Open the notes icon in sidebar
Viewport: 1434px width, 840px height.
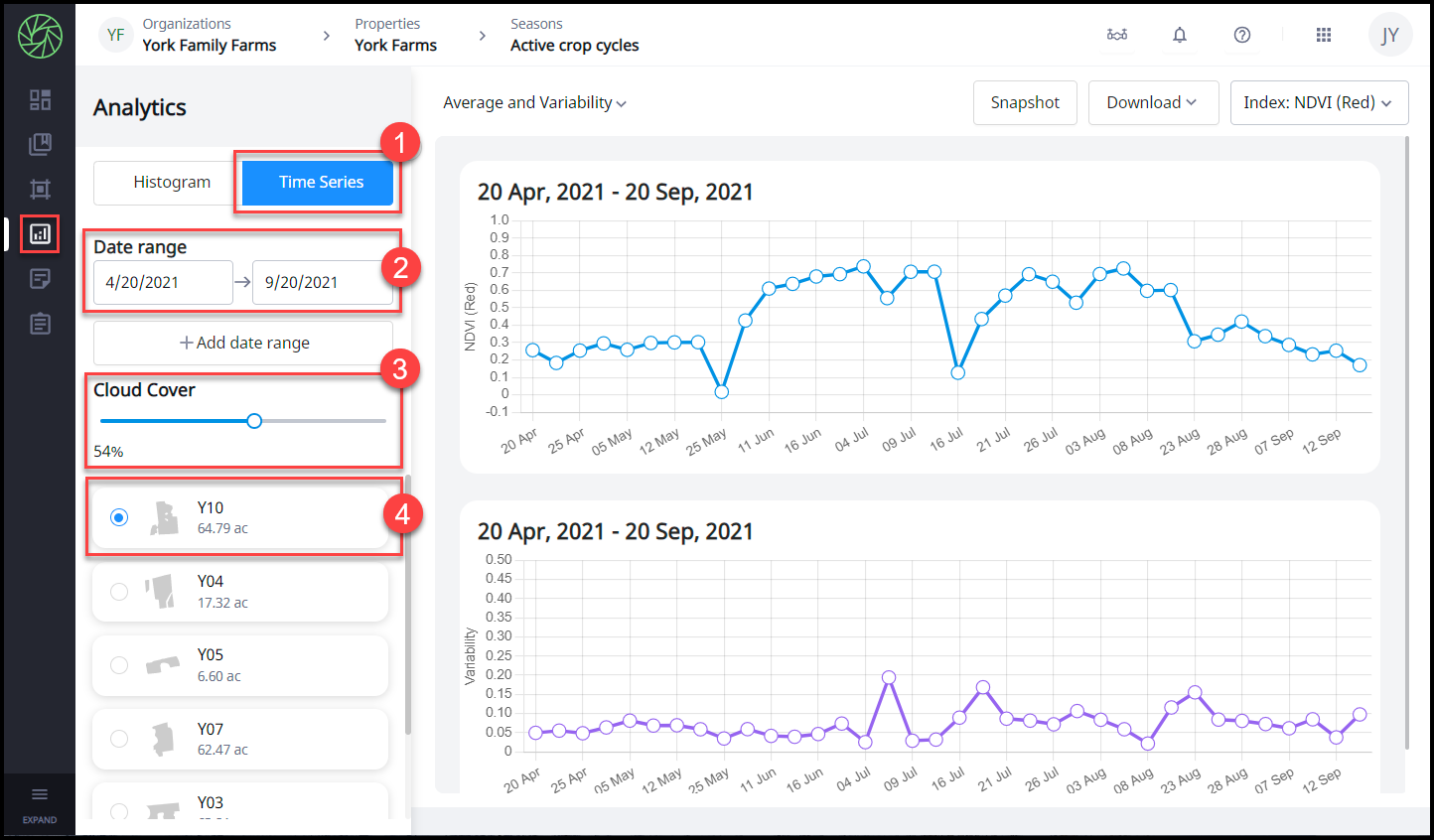coord(40,279)
